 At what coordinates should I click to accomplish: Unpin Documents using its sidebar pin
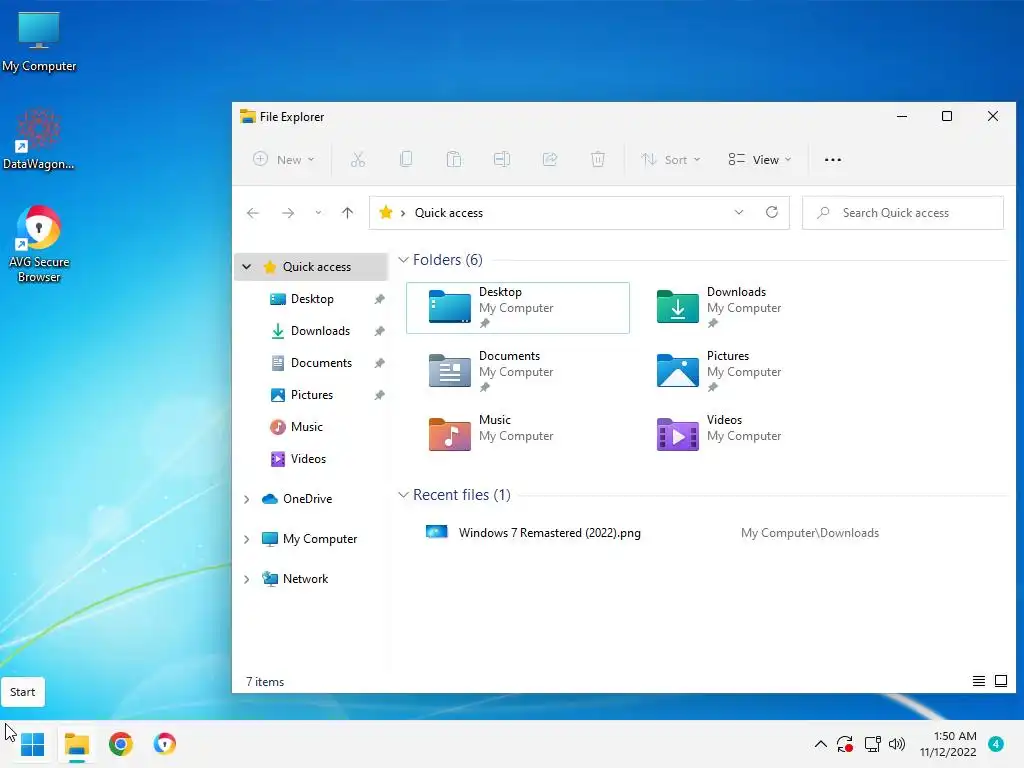pyautogui.click(x=379, y=363)
